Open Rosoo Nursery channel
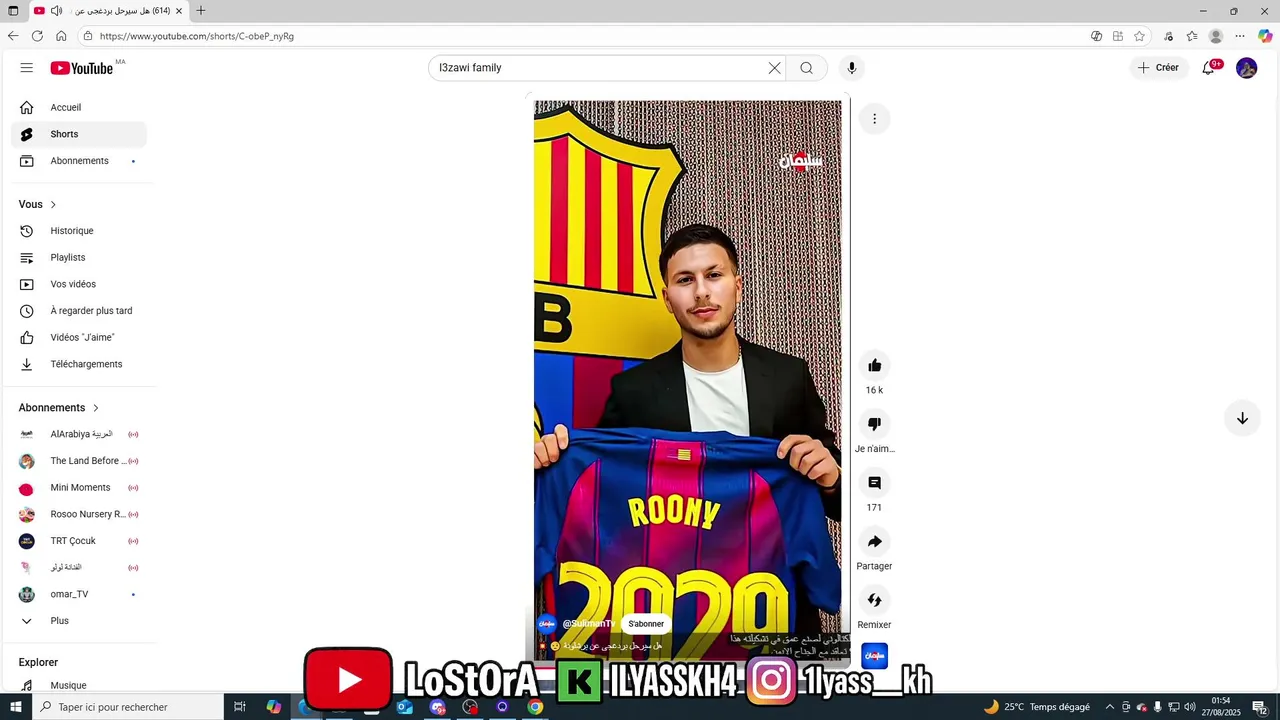The width and height of the screenshot is (1280, 720). coord(79,514)
